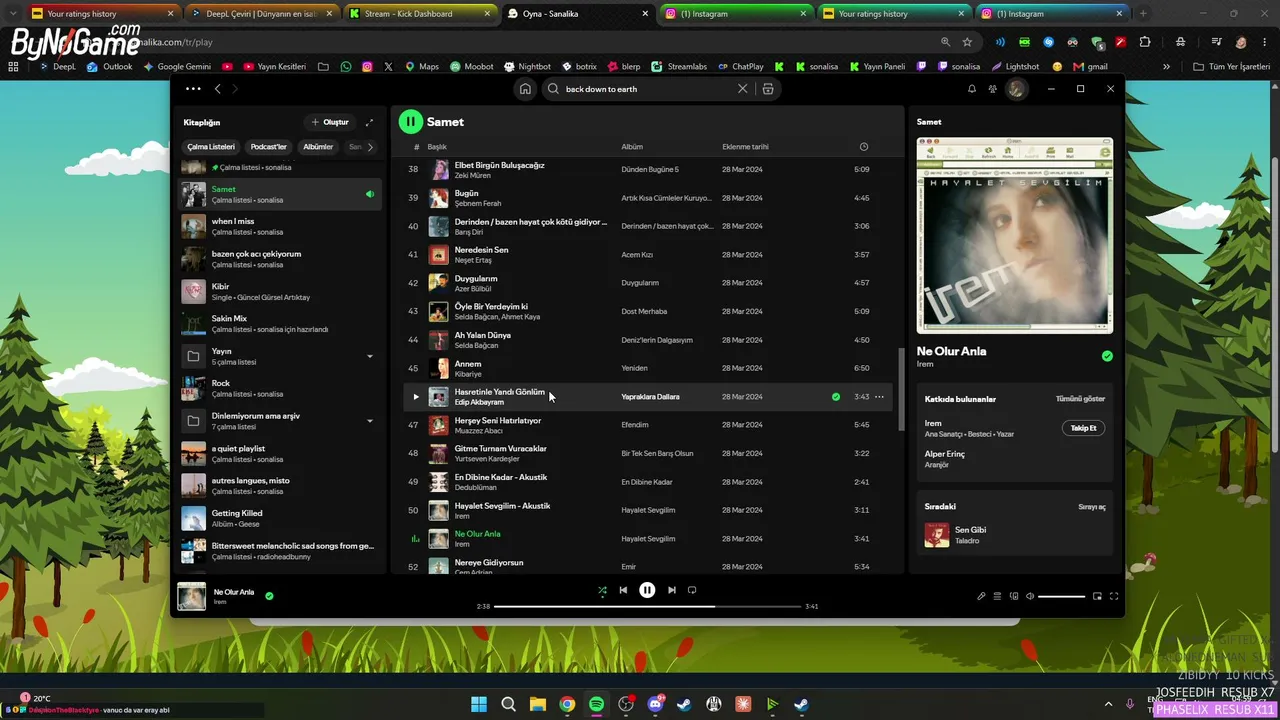Screen dimensions: 1280x720
Task: Click the Oluştur create button
Action: [330, 122]
